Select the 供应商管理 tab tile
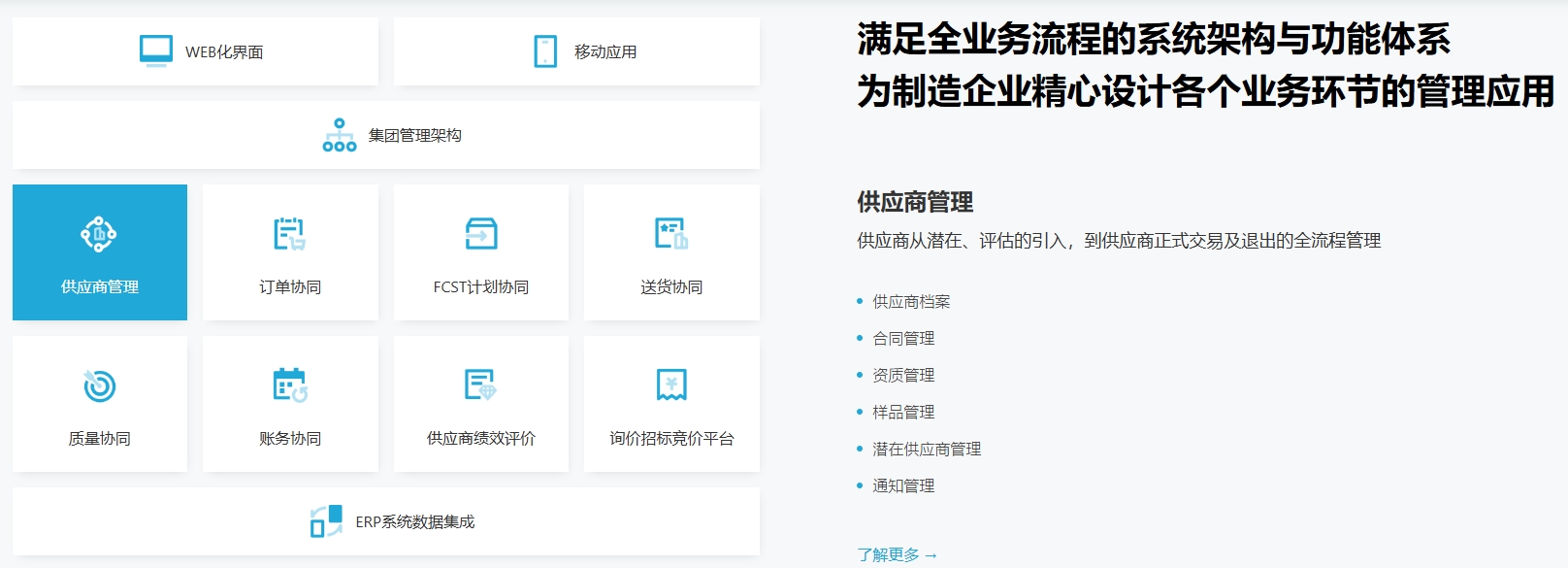Viewport: 1568px width, 568px height. click(100, 252)
